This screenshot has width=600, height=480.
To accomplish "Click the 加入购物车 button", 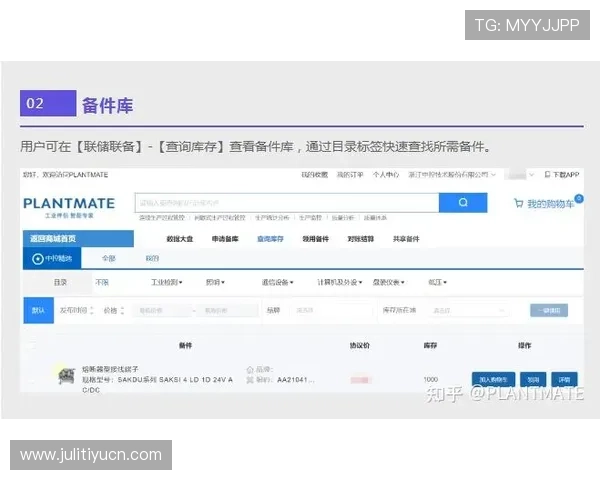I will (x=493, y=379).
